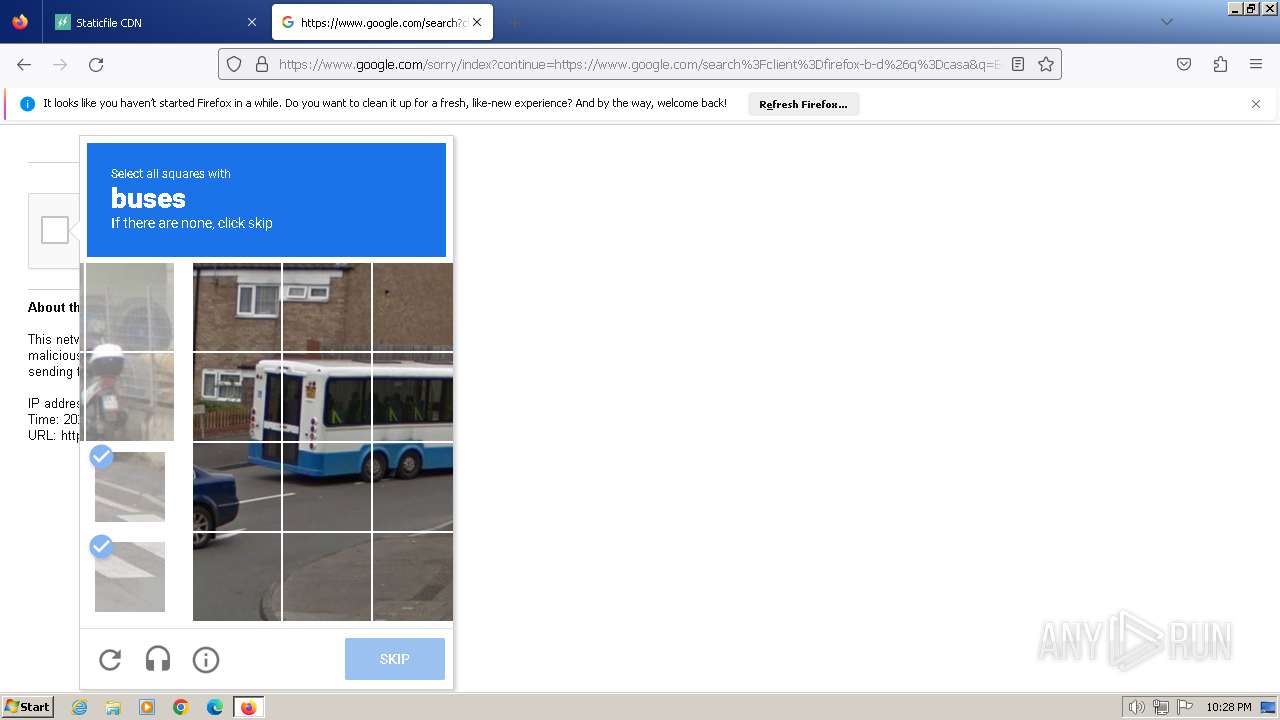Go back to the previous page
Viewport: 1280px width, 720px height.
[x=24, y=64]
